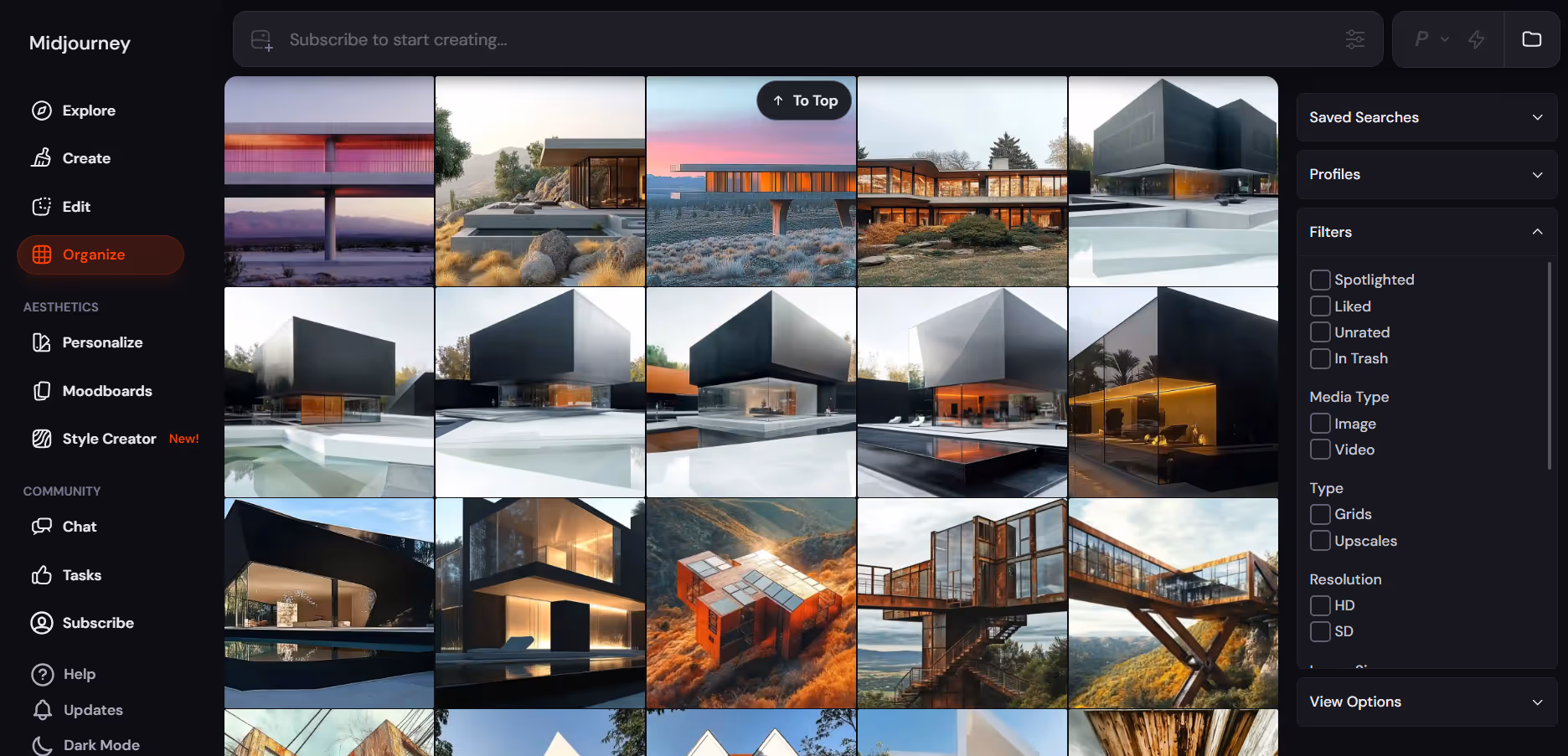Click the Dark Mode moon icon
This screenshot has width=1568, height=756.
(43, 745)
